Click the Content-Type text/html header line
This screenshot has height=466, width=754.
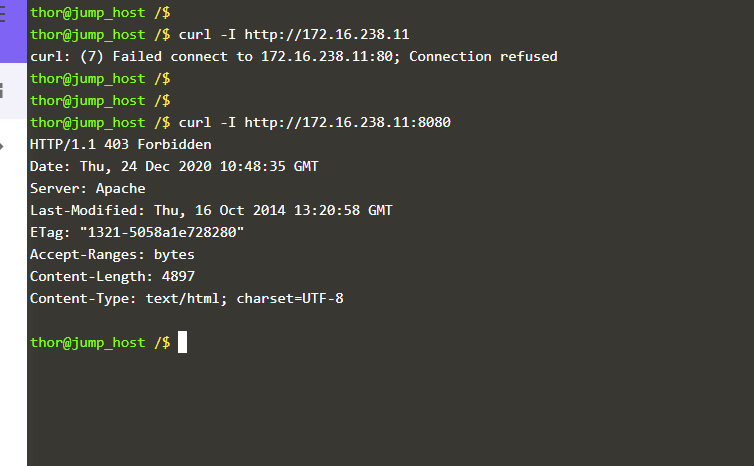point(186,298)
